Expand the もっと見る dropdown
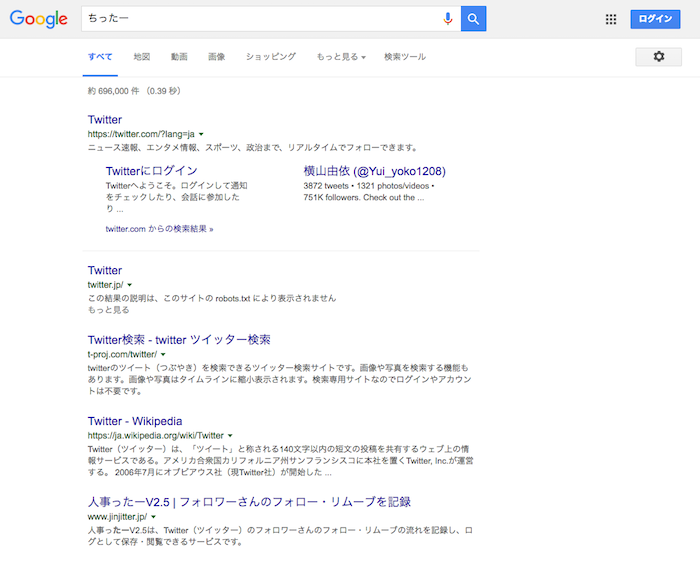The image size is (700, 563). (340, 57)
